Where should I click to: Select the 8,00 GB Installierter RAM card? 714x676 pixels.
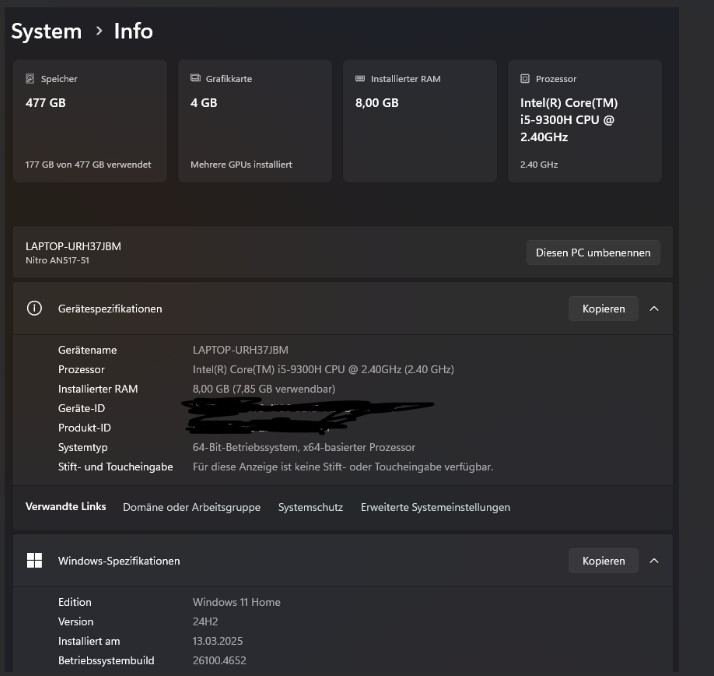tap(419, 121)
